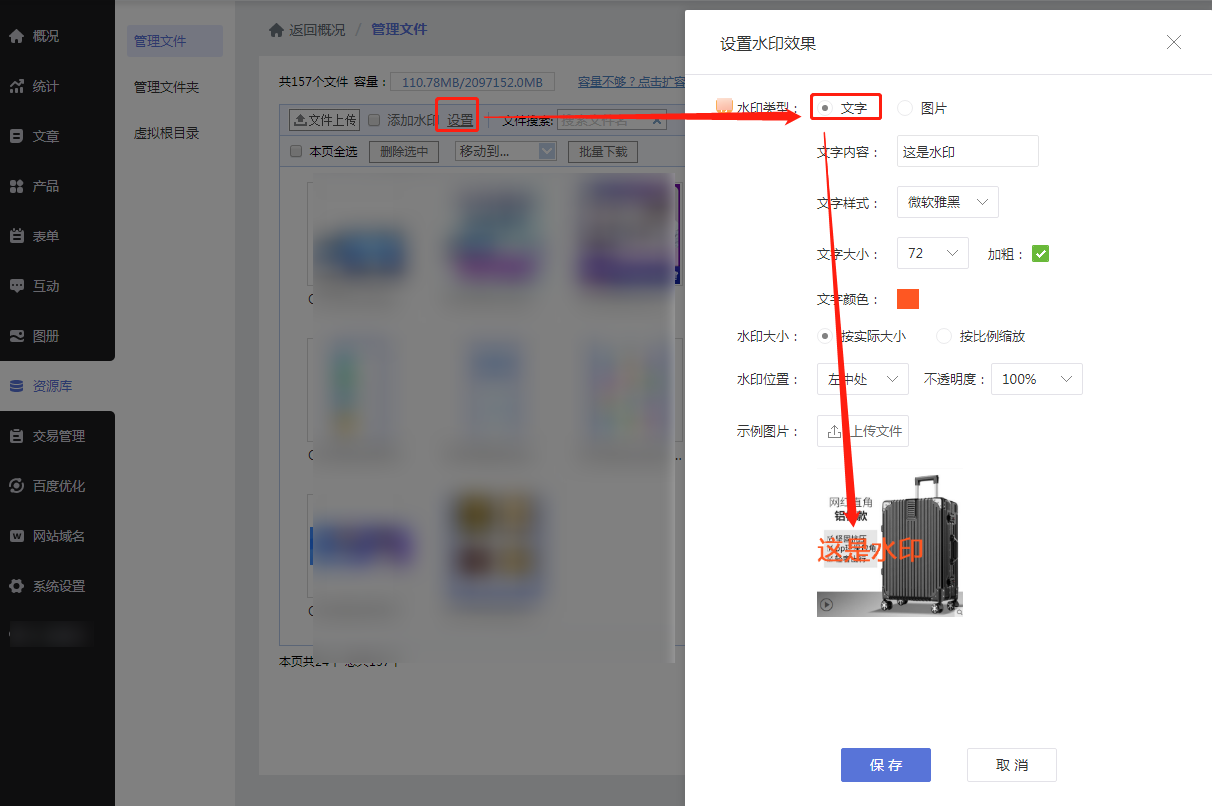Click the 系统设置 gear icon in sidebar

[16, 586]
